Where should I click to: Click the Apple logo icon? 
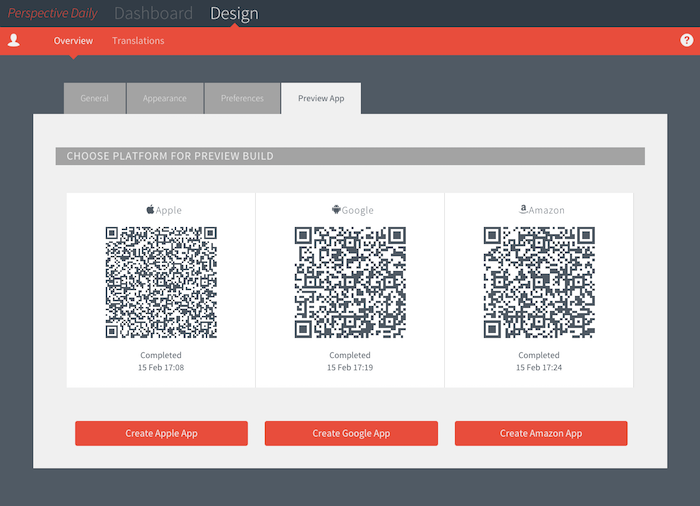pyautogui.click(x=150, y=209)
